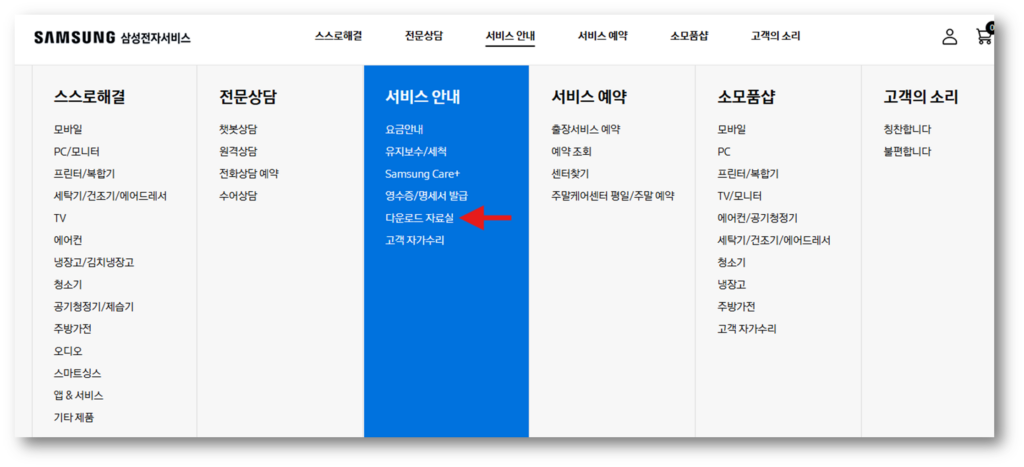This screenshot has height=467, width=1024.
Task: Open 영수증/명세서 발급 link
Action: (x=426, y=196)
